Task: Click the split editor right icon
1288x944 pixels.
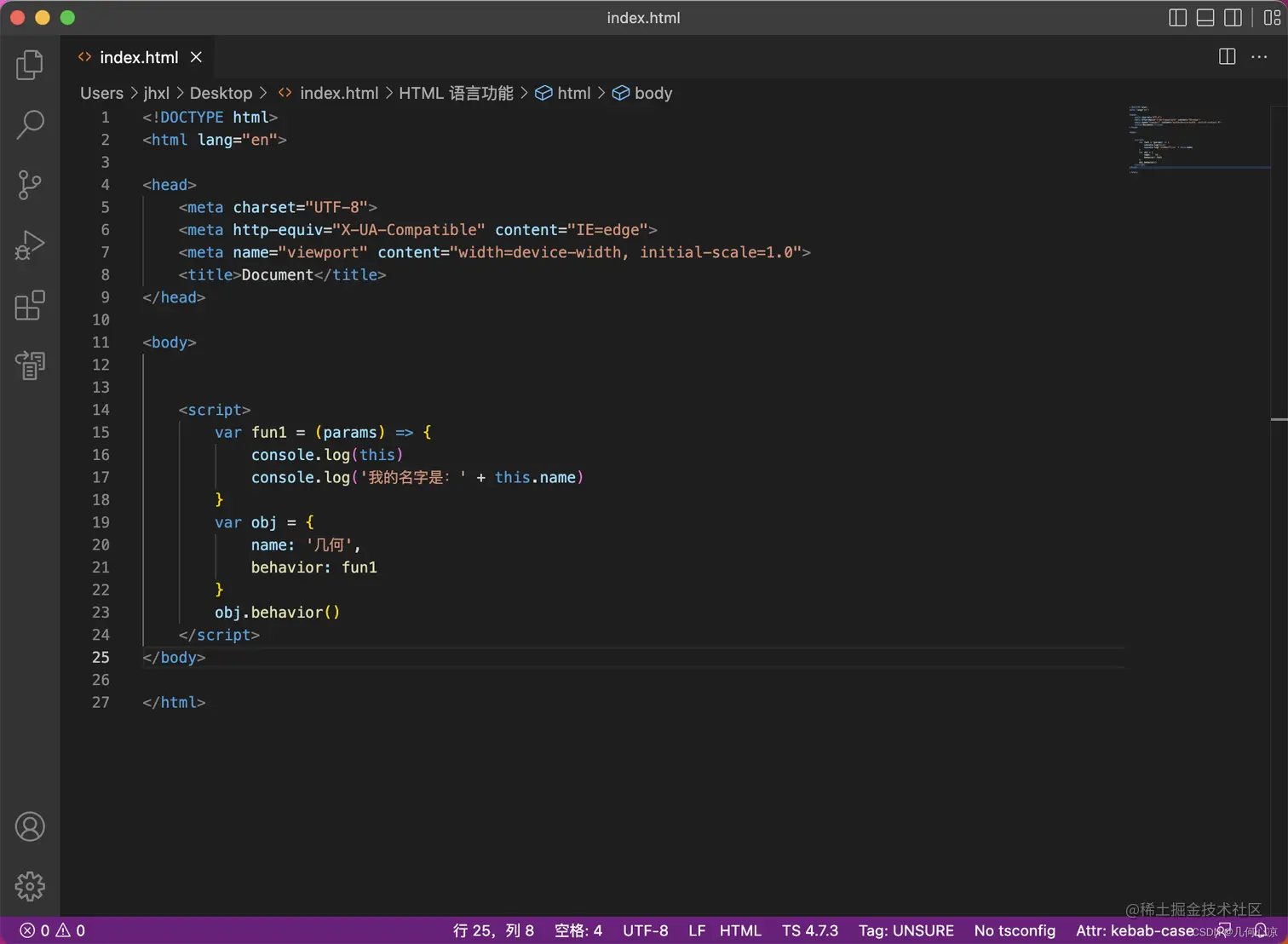Action: tap(1228, 57)
